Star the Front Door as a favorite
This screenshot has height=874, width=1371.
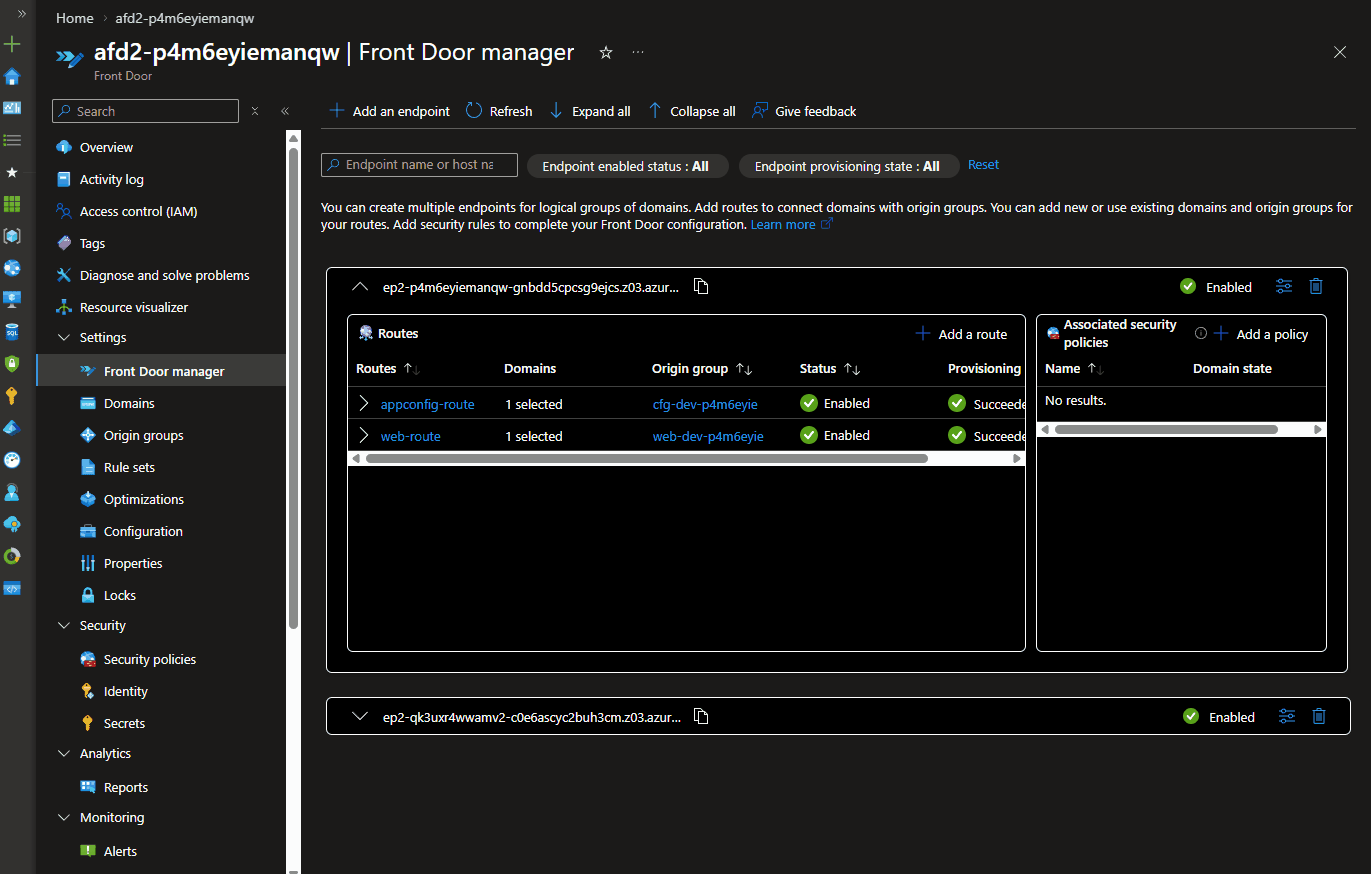point(606,52)
